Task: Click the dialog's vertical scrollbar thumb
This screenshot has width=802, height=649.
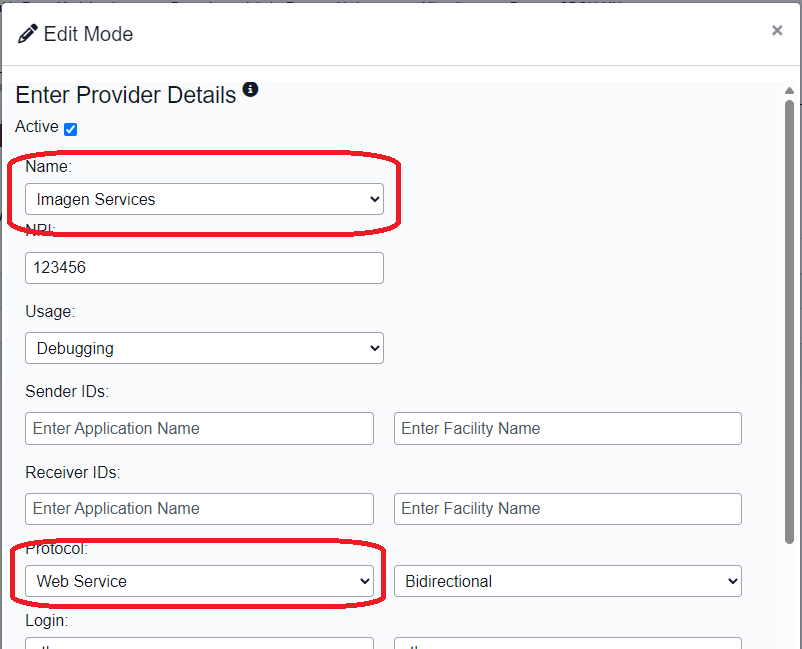Action: [789, 322]
